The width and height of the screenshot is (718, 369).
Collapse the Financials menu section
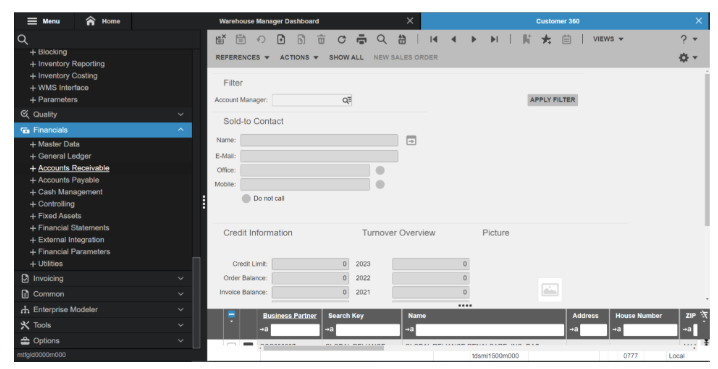pos(103,130)
